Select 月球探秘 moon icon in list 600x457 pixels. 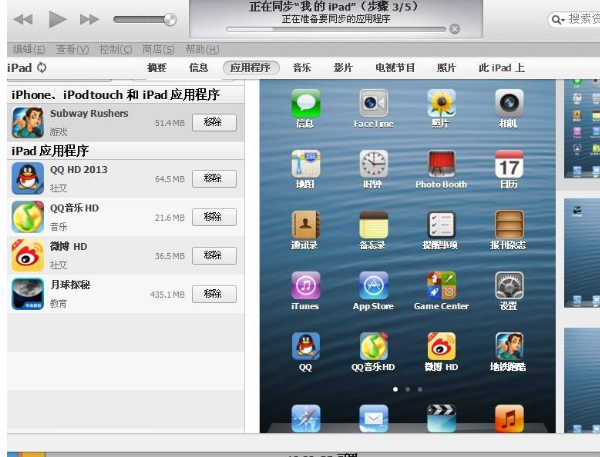pyautogui.click(x=28, y=294)
